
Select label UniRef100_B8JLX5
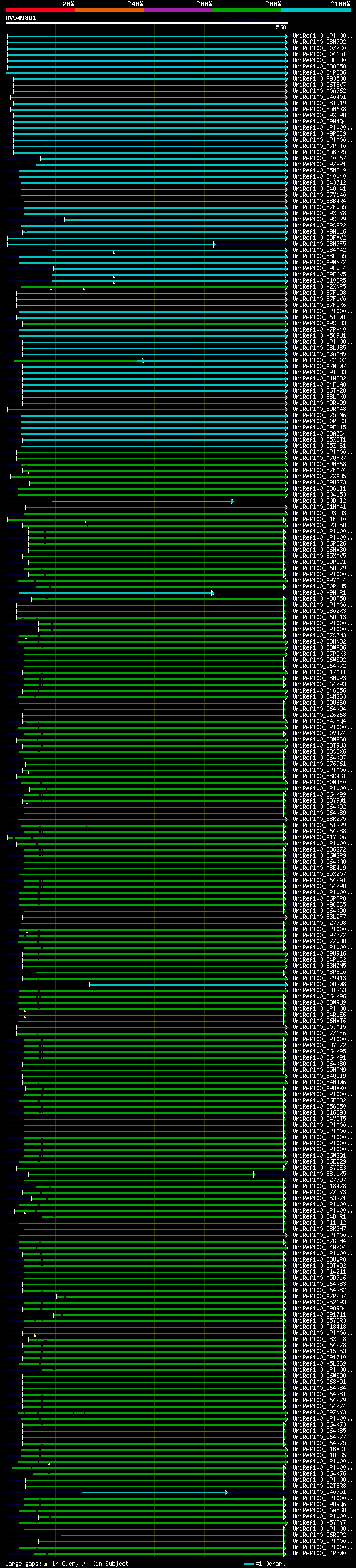tap(319, 1174)
